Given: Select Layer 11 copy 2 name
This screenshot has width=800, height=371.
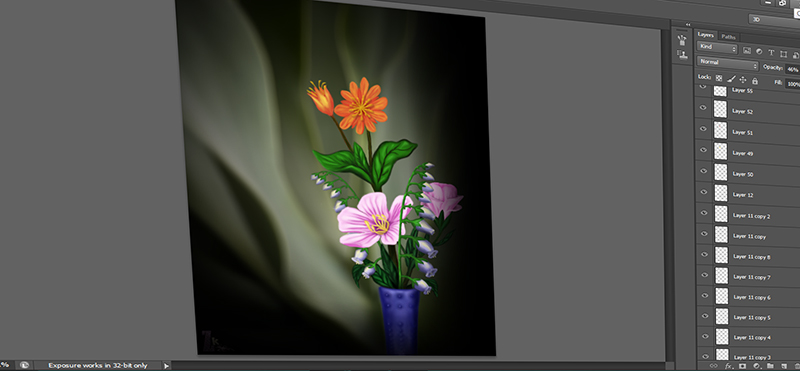Looking at the screenshot, I should point(752,216).
